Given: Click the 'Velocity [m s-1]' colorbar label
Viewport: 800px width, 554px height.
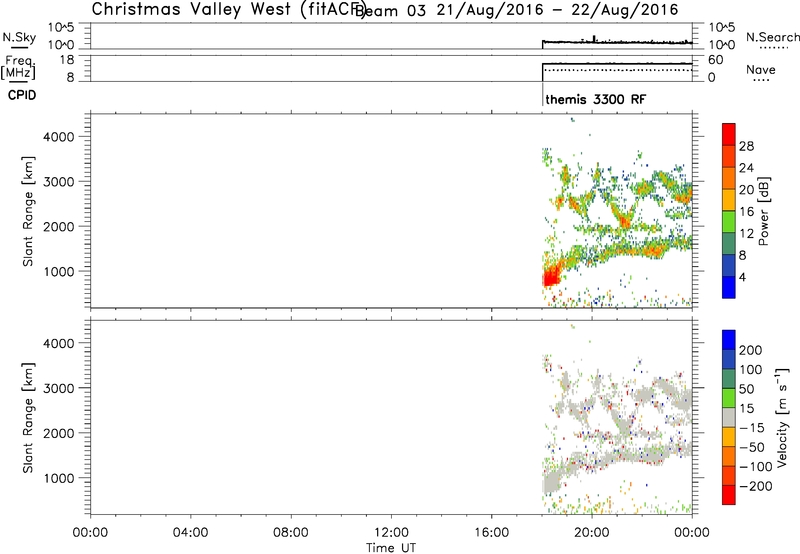Looking at the screenshot, I should tap(782, 417).
